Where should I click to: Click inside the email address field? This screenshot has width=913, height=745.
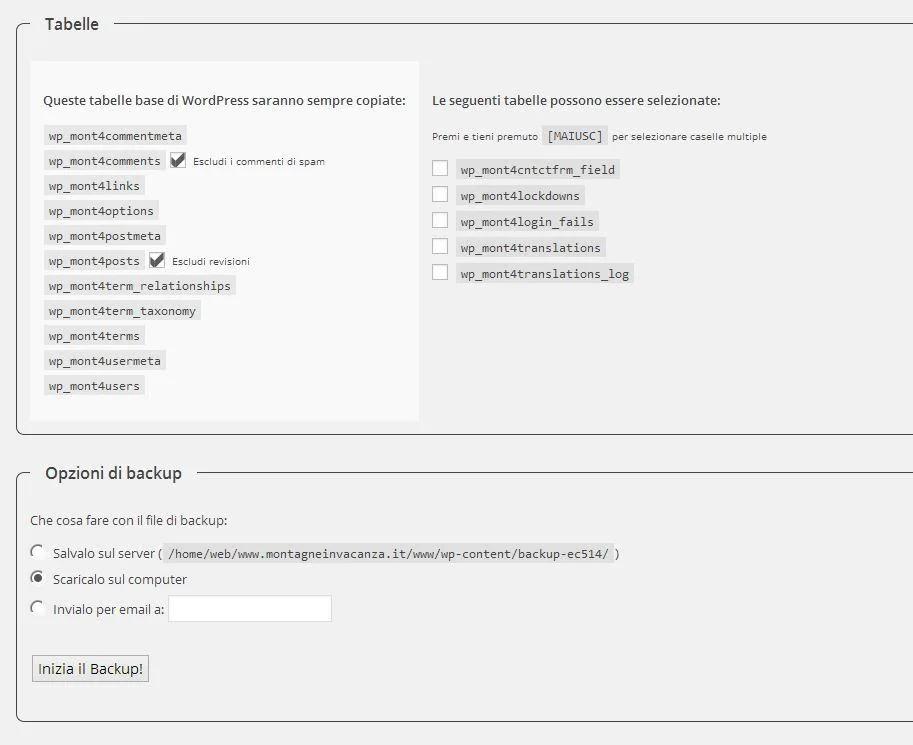[249, 608]
